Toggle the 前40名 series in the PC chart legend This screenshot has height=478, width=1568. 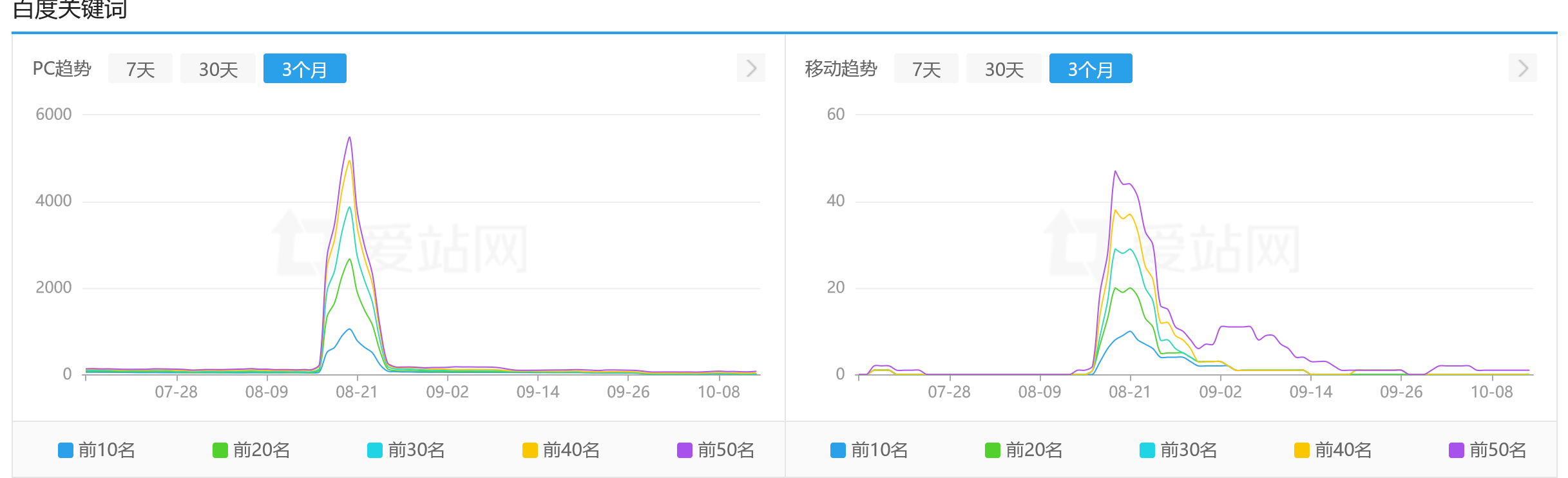click(x=561, y=450)
